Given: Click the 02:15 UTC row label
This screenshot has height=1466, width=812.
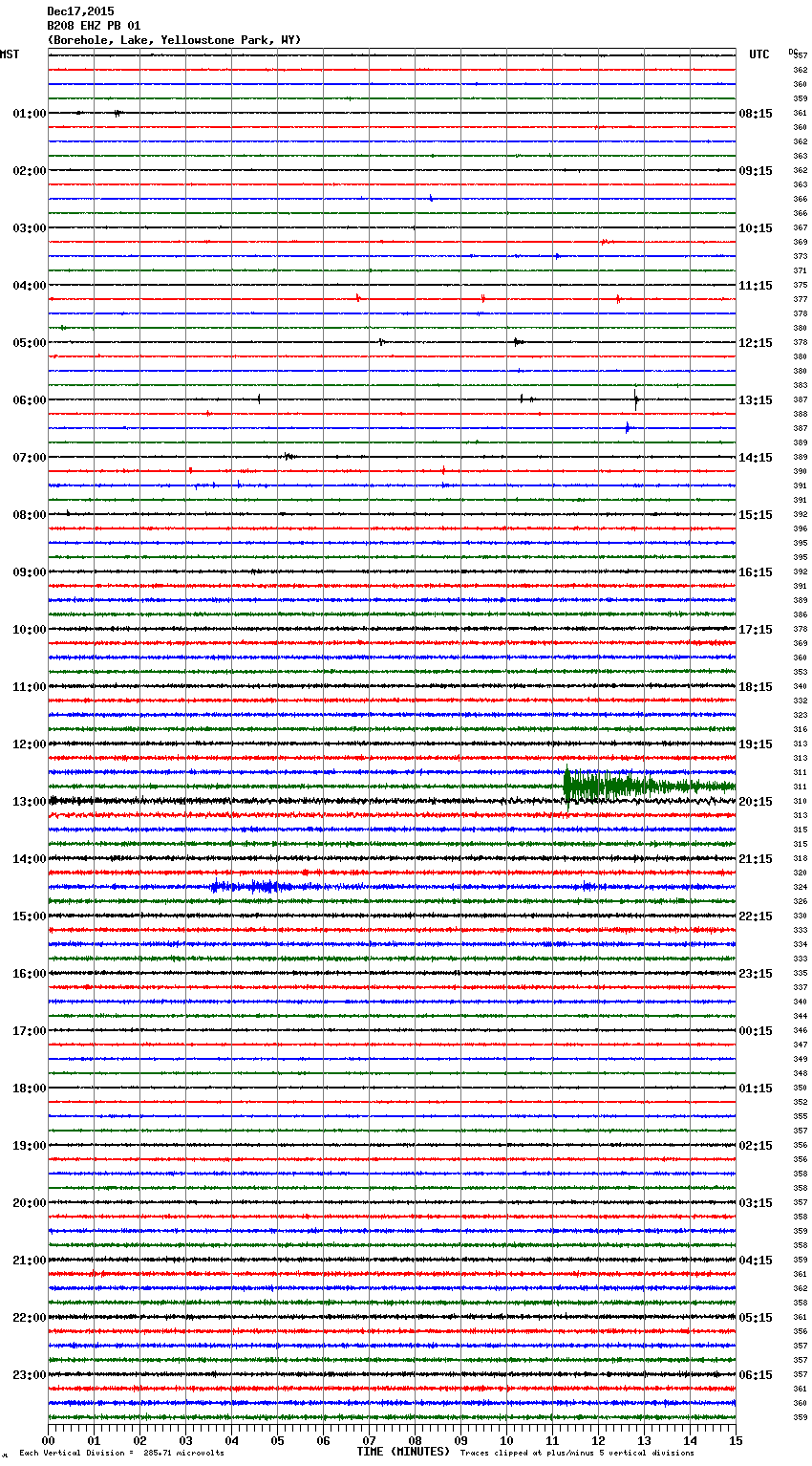Looking at the screenshot, I should (x=756, y=1146).
